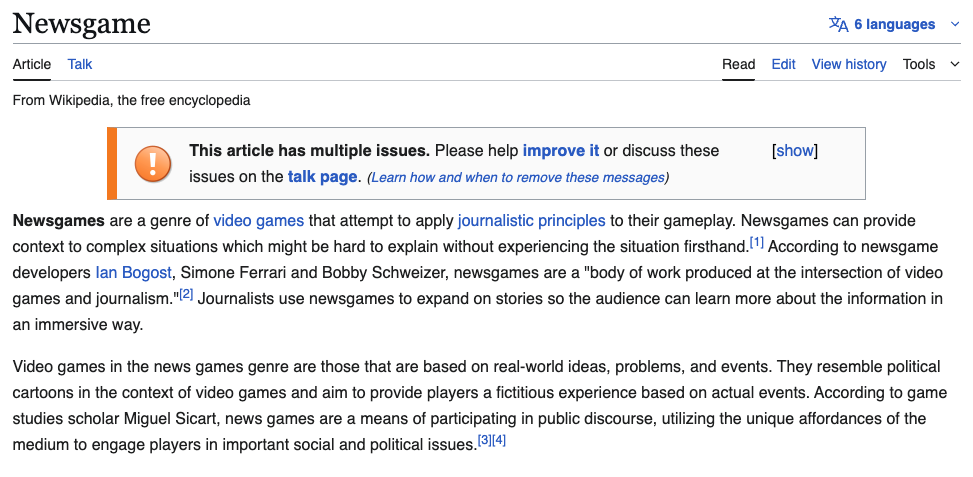Jump to citation reference 3
The height and width of the screenshot is (477, 973).
click(485, 440)
